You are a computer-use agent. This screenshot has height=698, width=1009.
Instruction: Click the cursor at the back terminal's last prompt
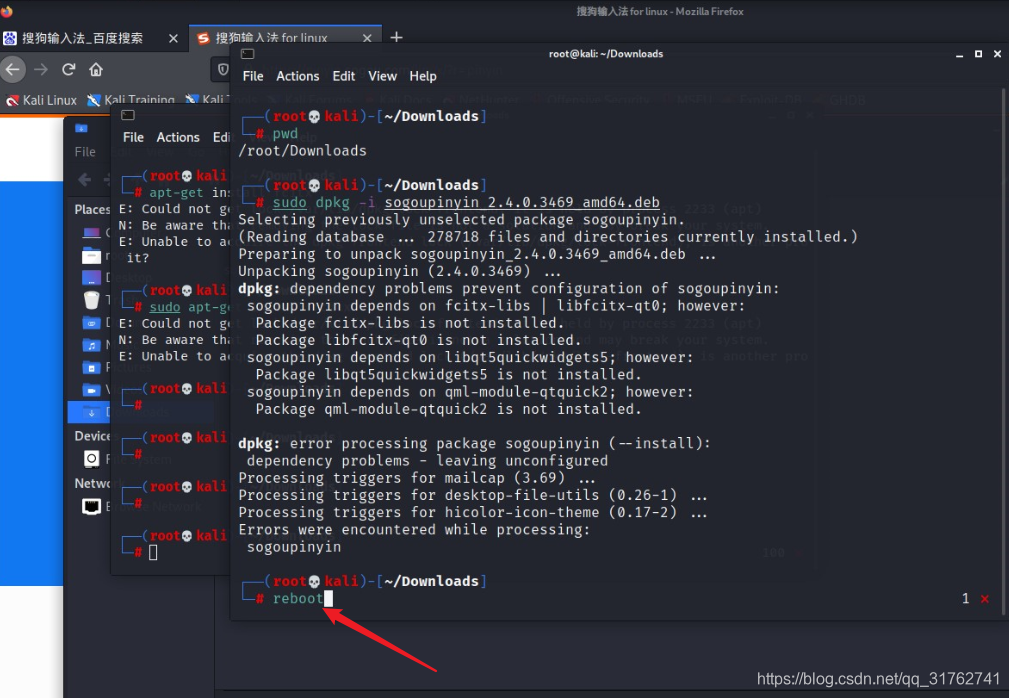pos(153,552)
